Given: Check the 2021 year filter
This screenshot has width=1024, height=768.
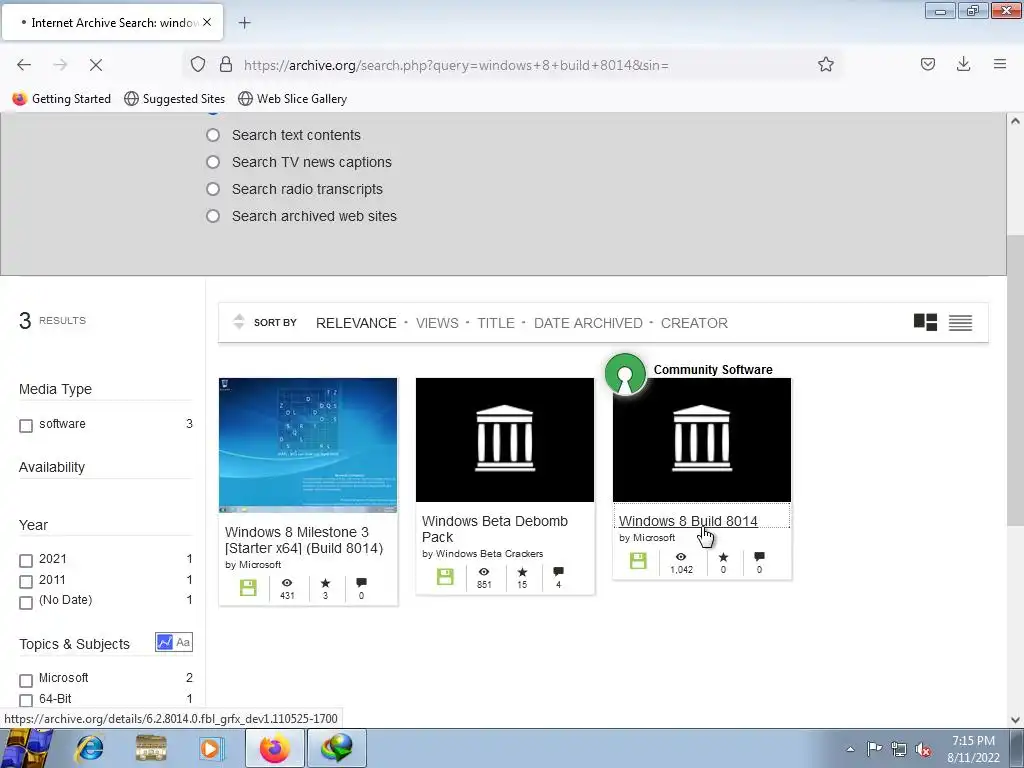Looking at the screenshot, I should click(26, 561).
